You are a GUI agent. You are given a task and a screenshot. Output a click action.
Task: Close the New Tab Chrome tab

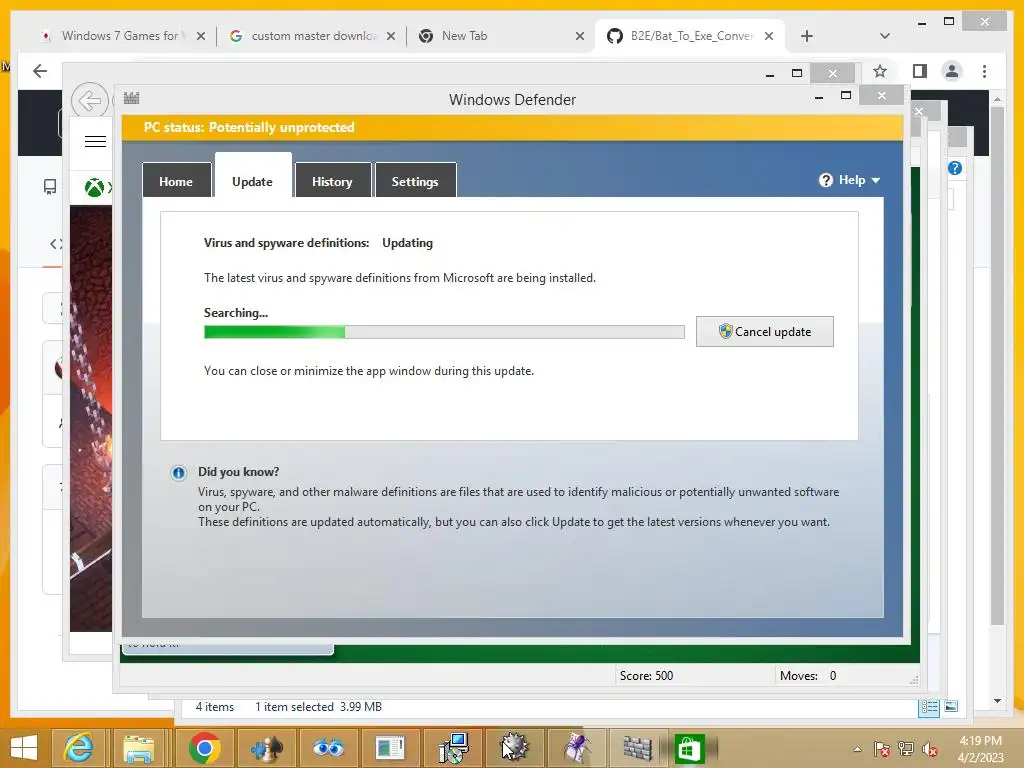click(579, 37)
